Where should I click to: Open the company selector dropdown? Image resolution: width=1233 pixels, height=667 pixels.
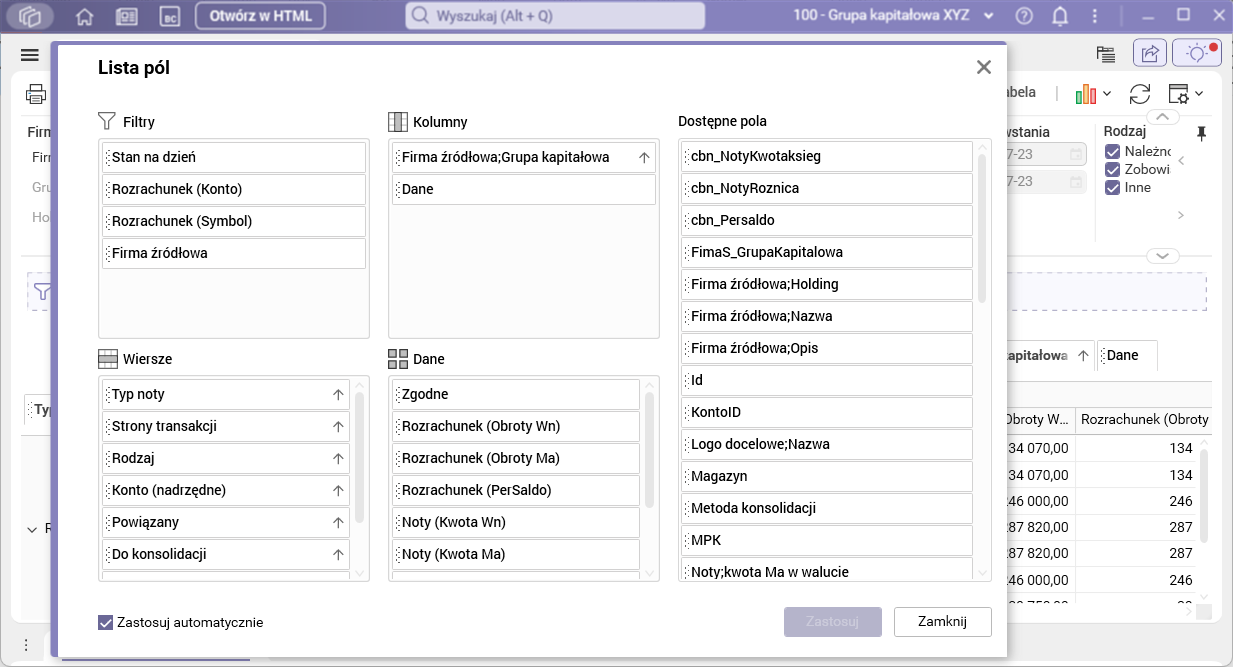[x=990, y=16]
